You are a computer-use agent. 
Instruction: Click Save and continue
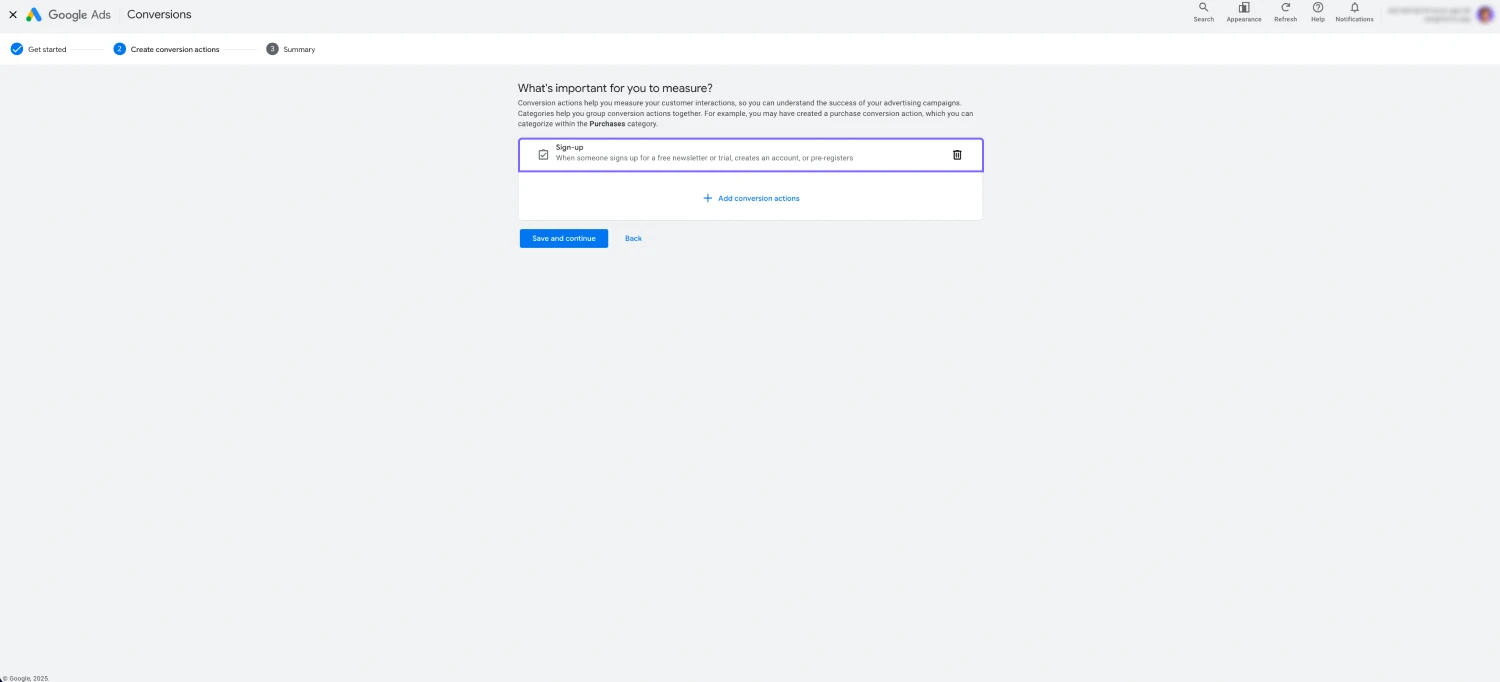(563, 238)
